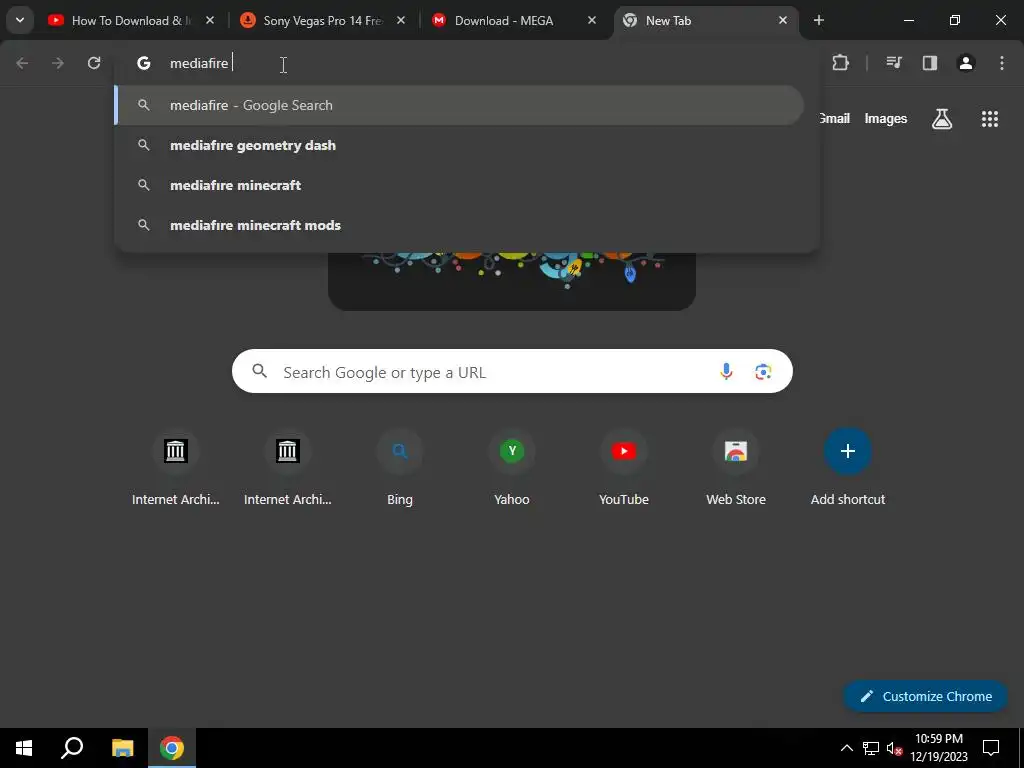Select the New Tab browser tab
1024x768 pixels.
pos(705,21)
